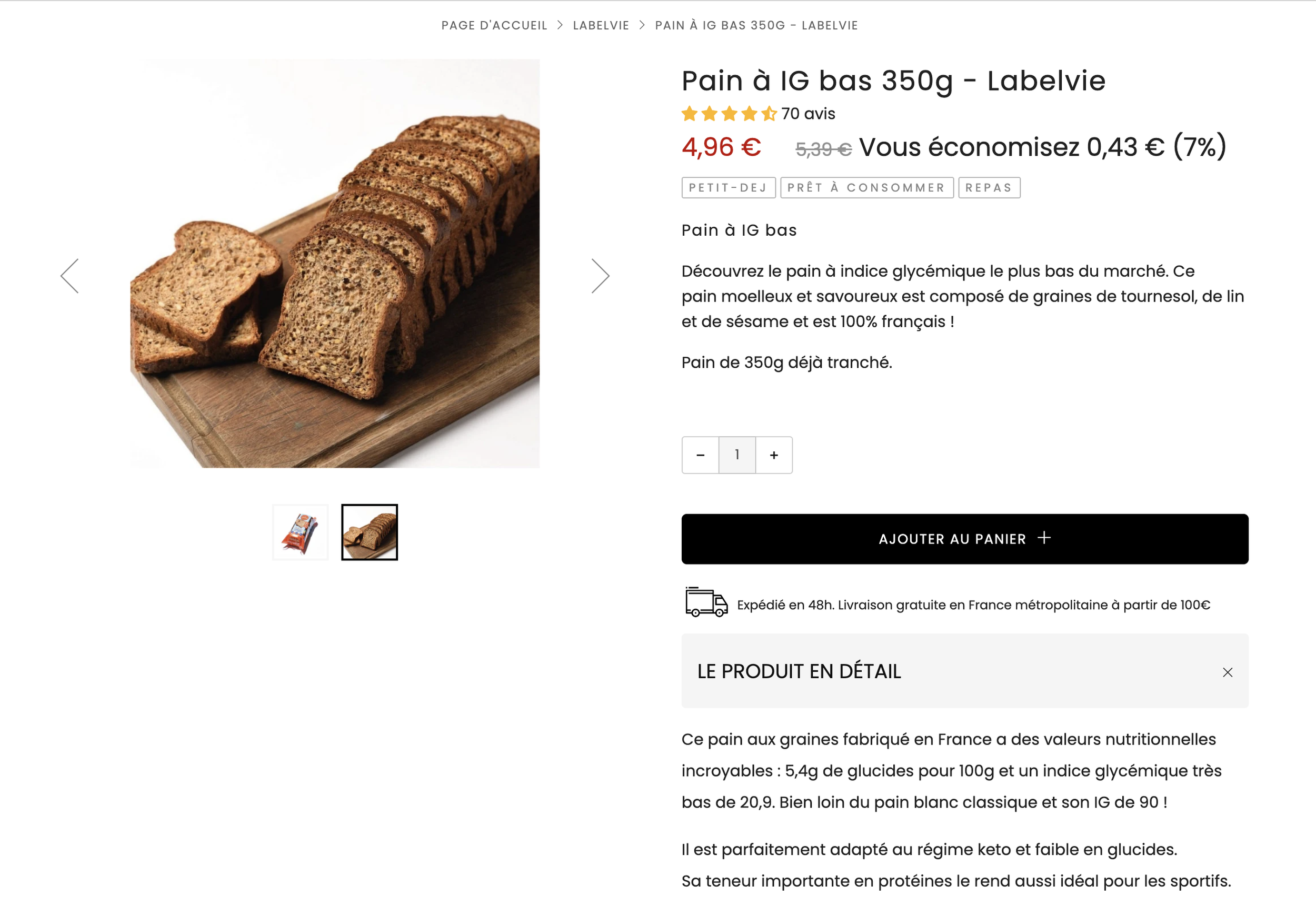Click the main sliced bread image
Screen dimensions: 1316x906
(x=335, y=264)
